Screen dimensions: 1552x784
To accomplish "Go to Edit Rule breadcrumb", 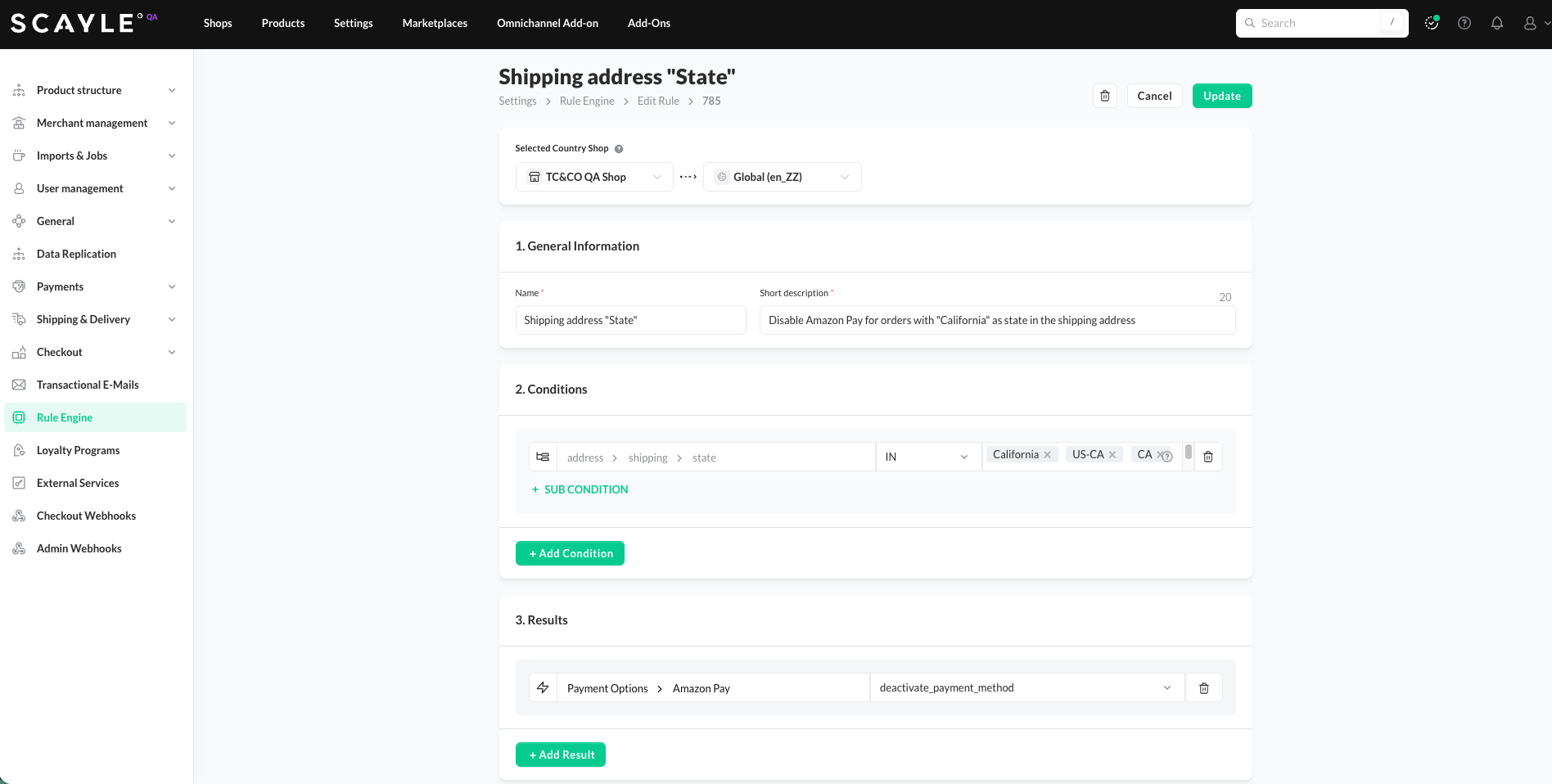I will point(658,101).
